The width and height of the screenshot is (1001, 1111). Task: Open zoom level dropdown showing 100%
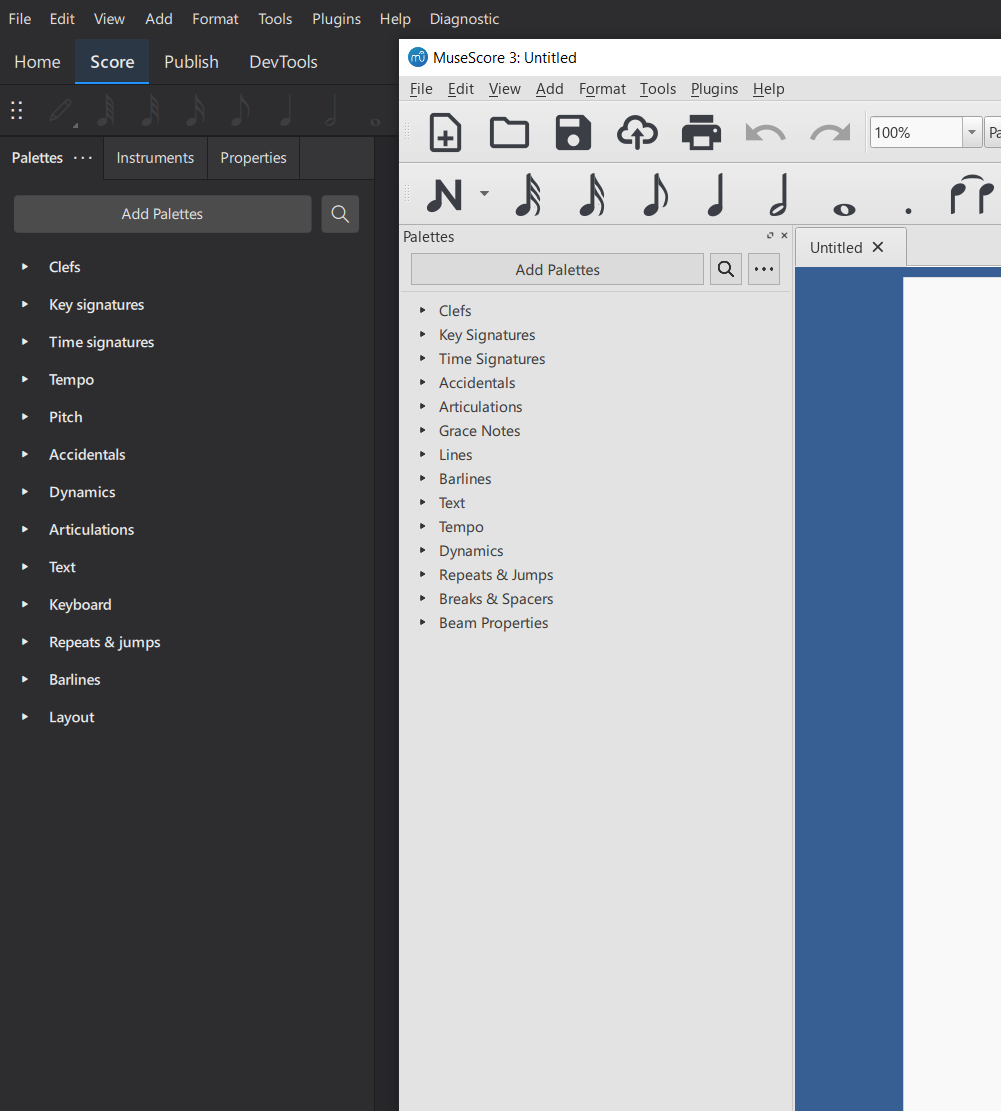coord(972,132)
